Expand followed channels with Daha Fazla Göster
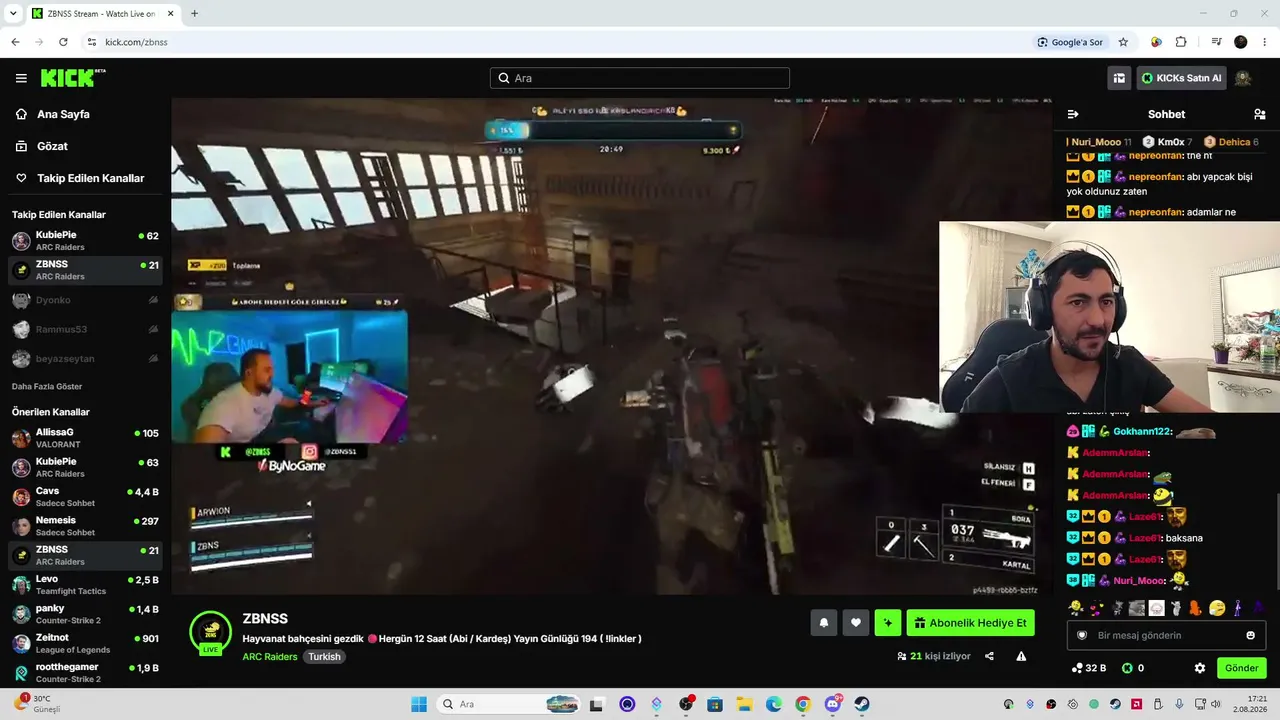Screen dimensions: 1280x720 click(47, 386)
